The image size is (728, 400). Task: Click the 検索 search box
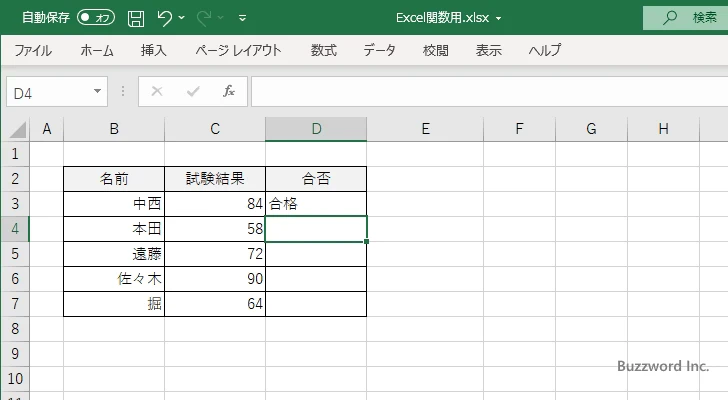(x=685, y=18)
